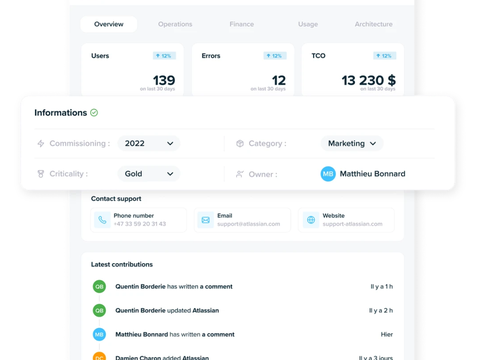This screenshot has height=360, width=480.
Task: Click the globe Website icon
Action: pos(311,220)
